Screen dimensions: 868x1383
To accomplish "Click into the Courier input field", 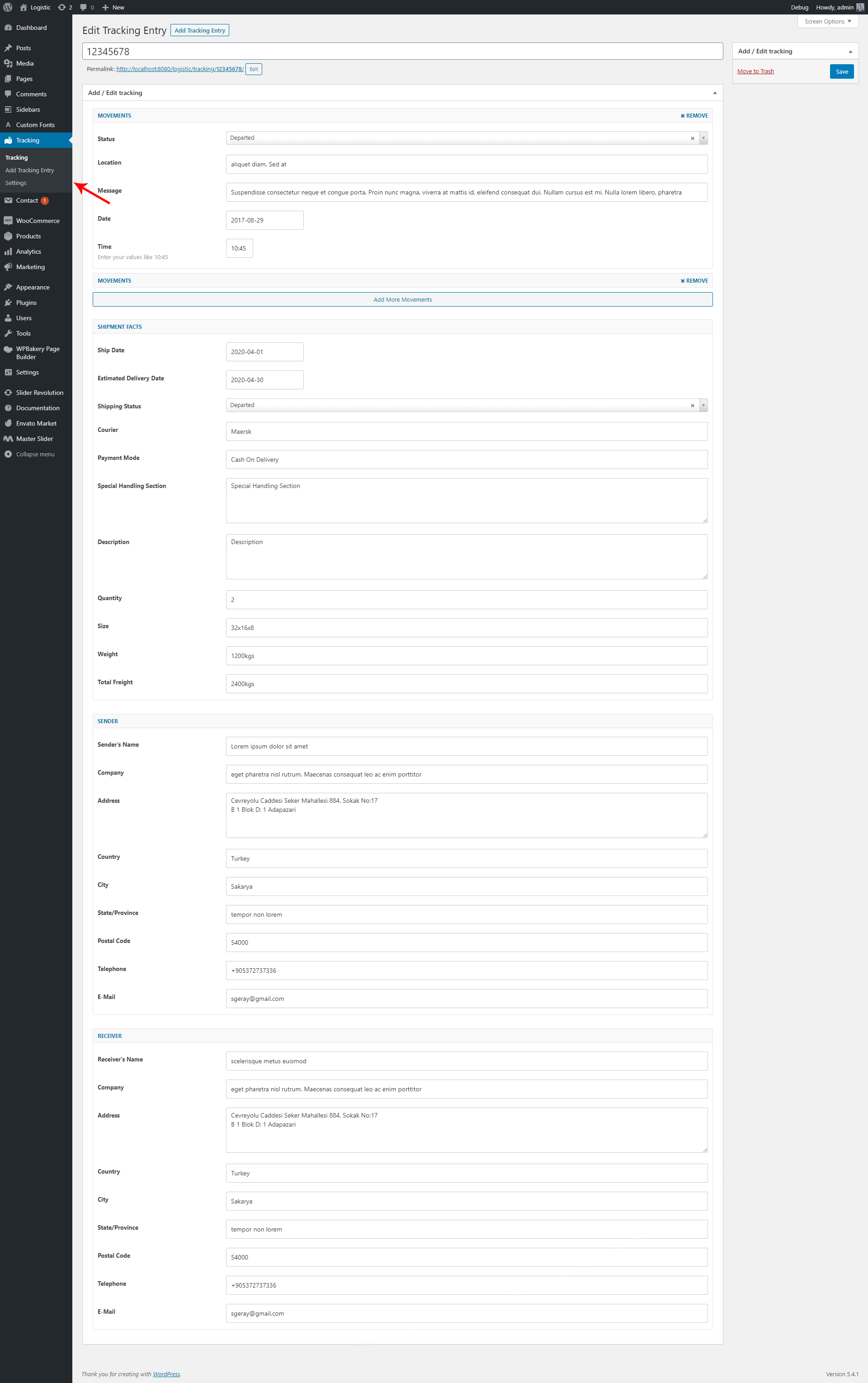I will (x=466, y=431).
